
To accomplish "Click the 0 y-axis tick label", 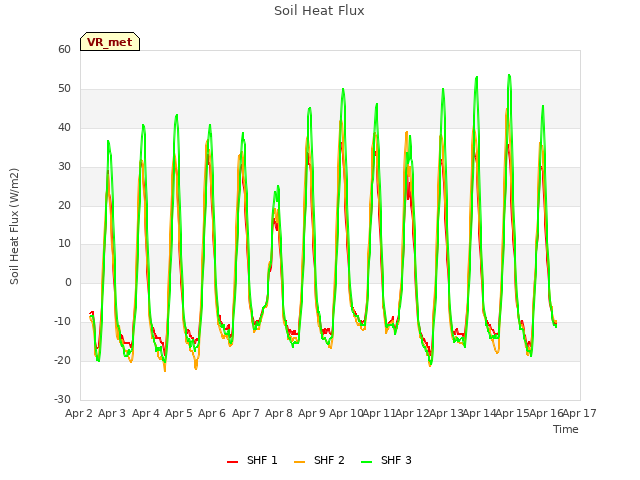I will (68, 282).
